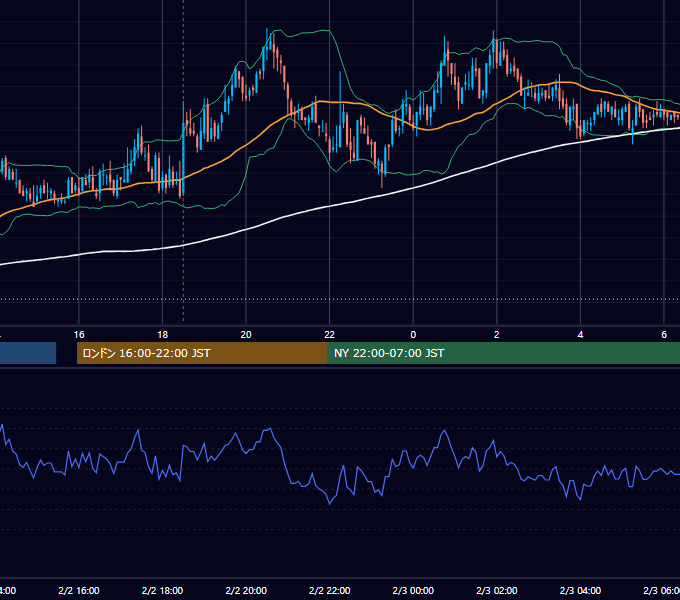
Task: Click the '2/2 18:00' indicator axis label
Action: (x=163, y=590)
